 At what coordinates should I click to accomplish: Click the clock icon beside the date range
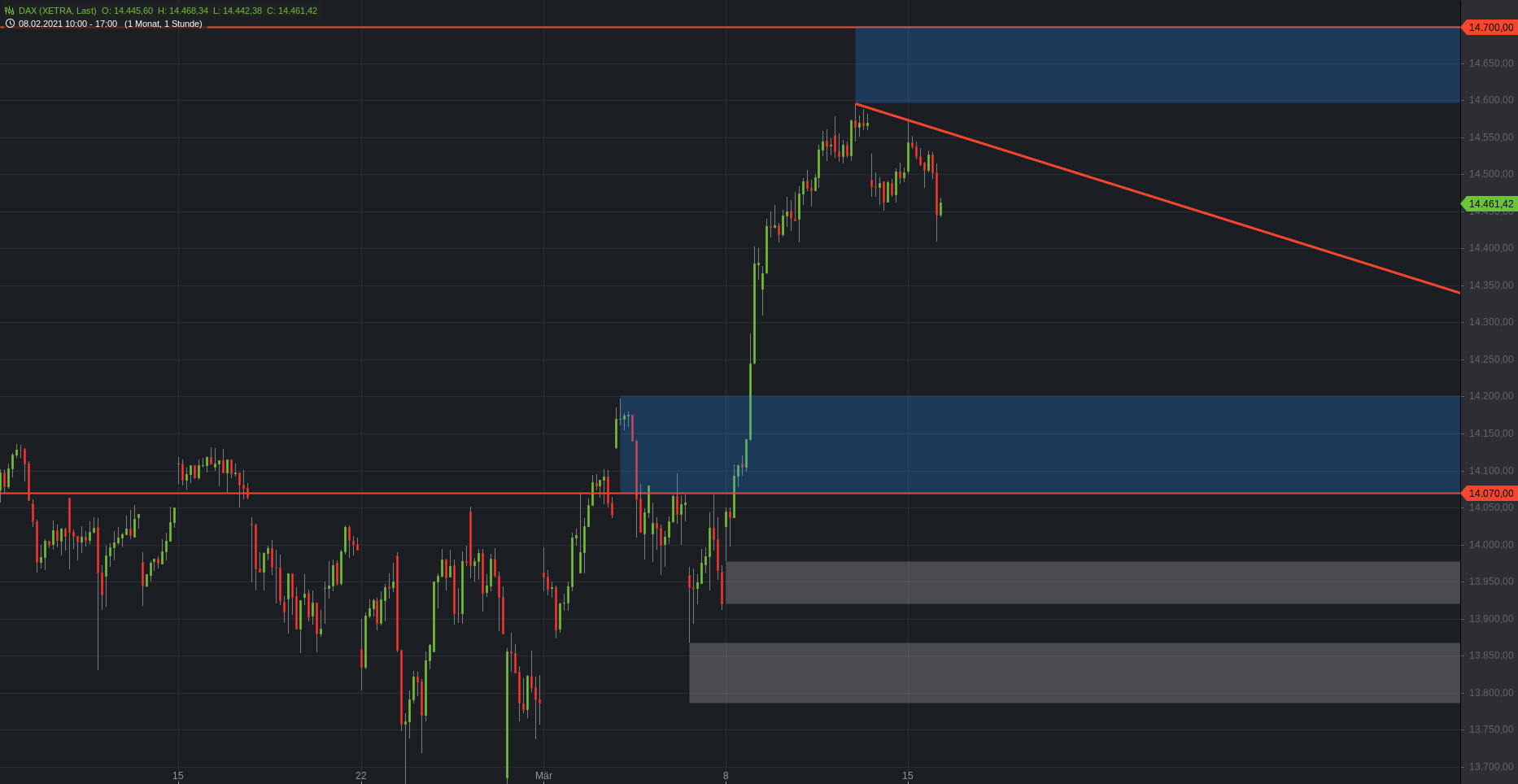tap(10, 24)
